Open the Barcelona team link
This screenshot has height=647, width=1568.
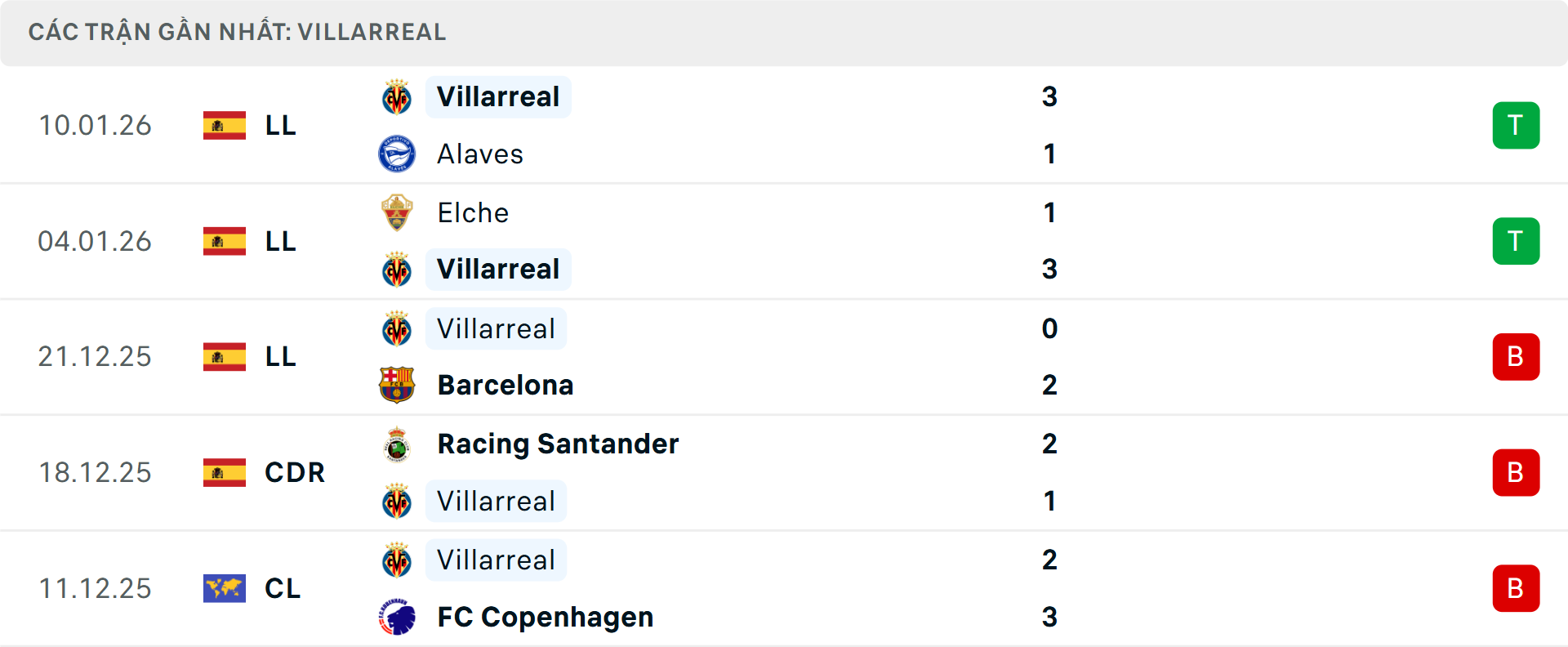click(506, 385)
